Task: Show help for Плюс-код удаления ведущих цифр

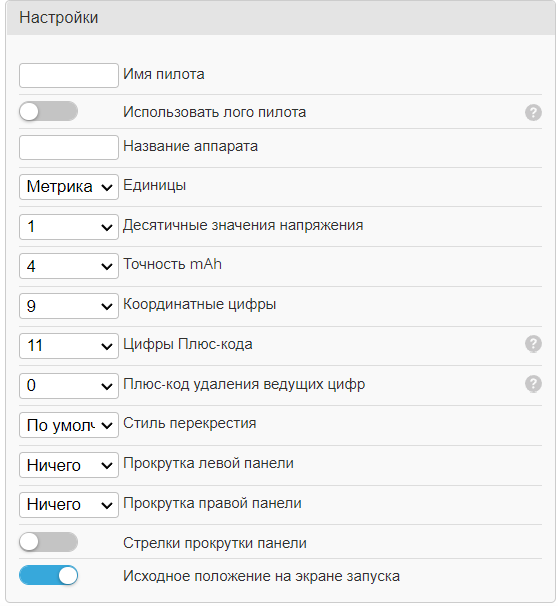Action: 533,384
